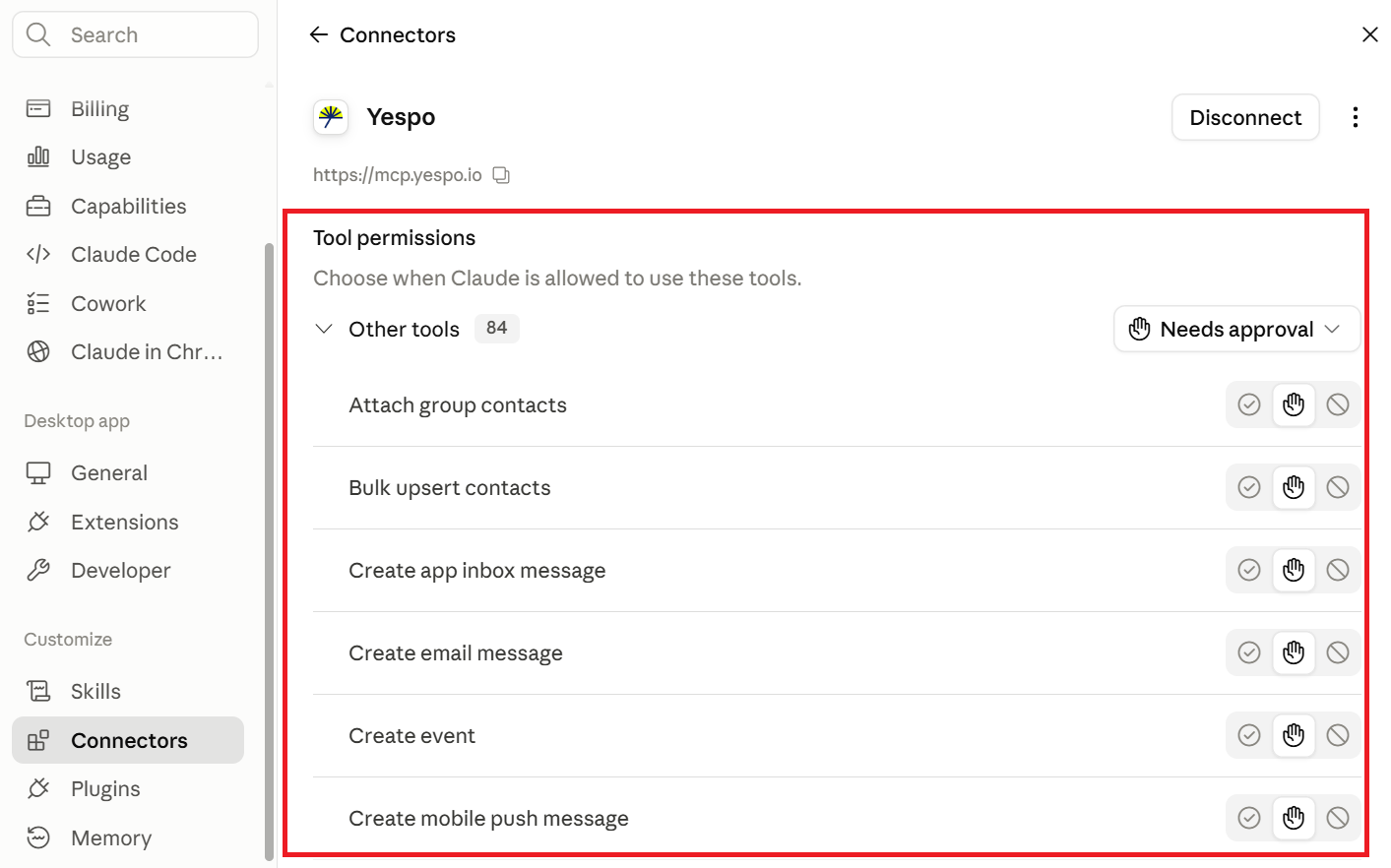Click the sidebar vertical scrollbar
Image resolution: width=1391 pixels, height=868 pixels.
pyautogui.click(x=269, y=551)
